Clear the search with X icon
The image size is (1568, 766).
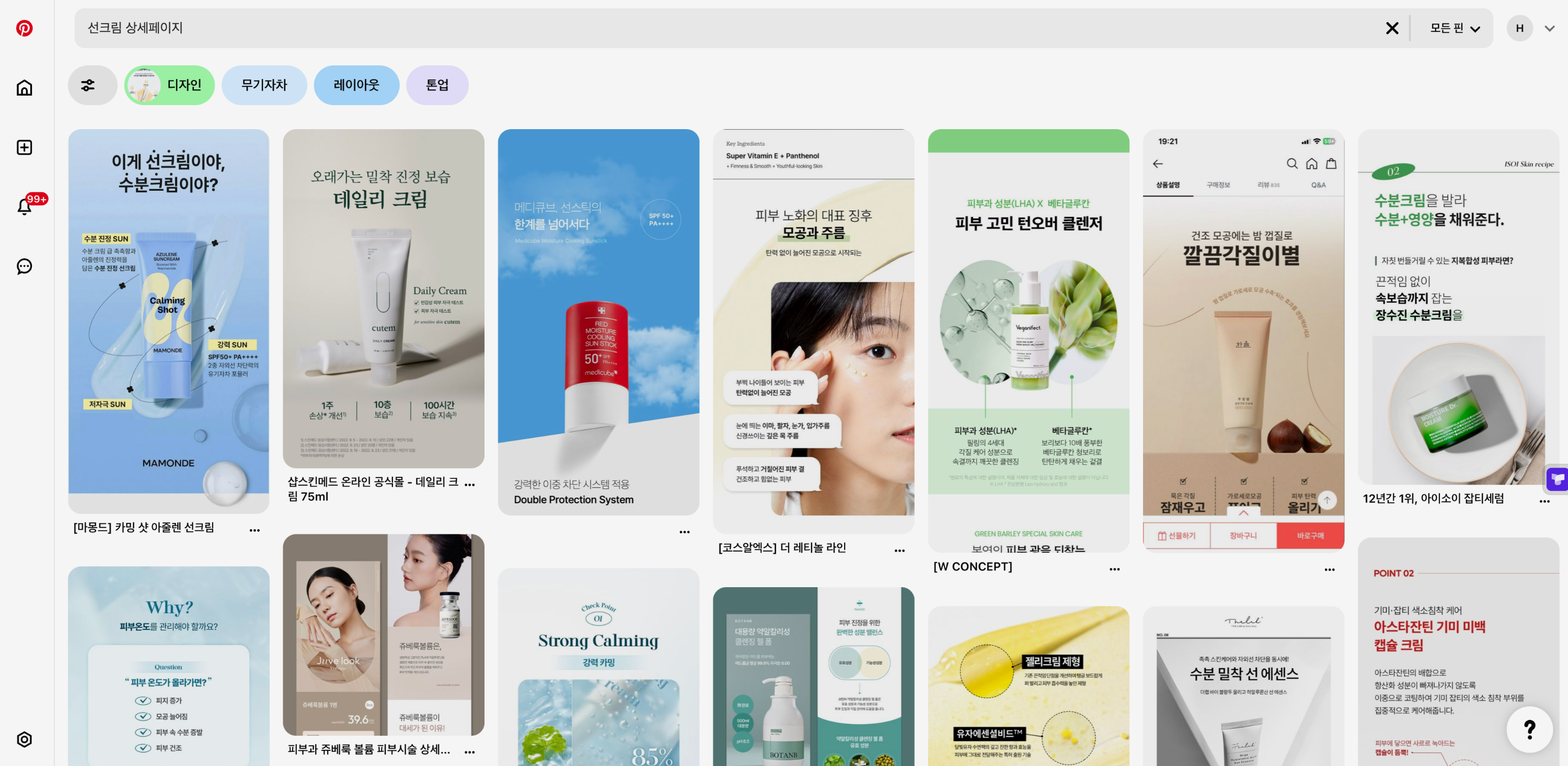(x=1391, y=28)
